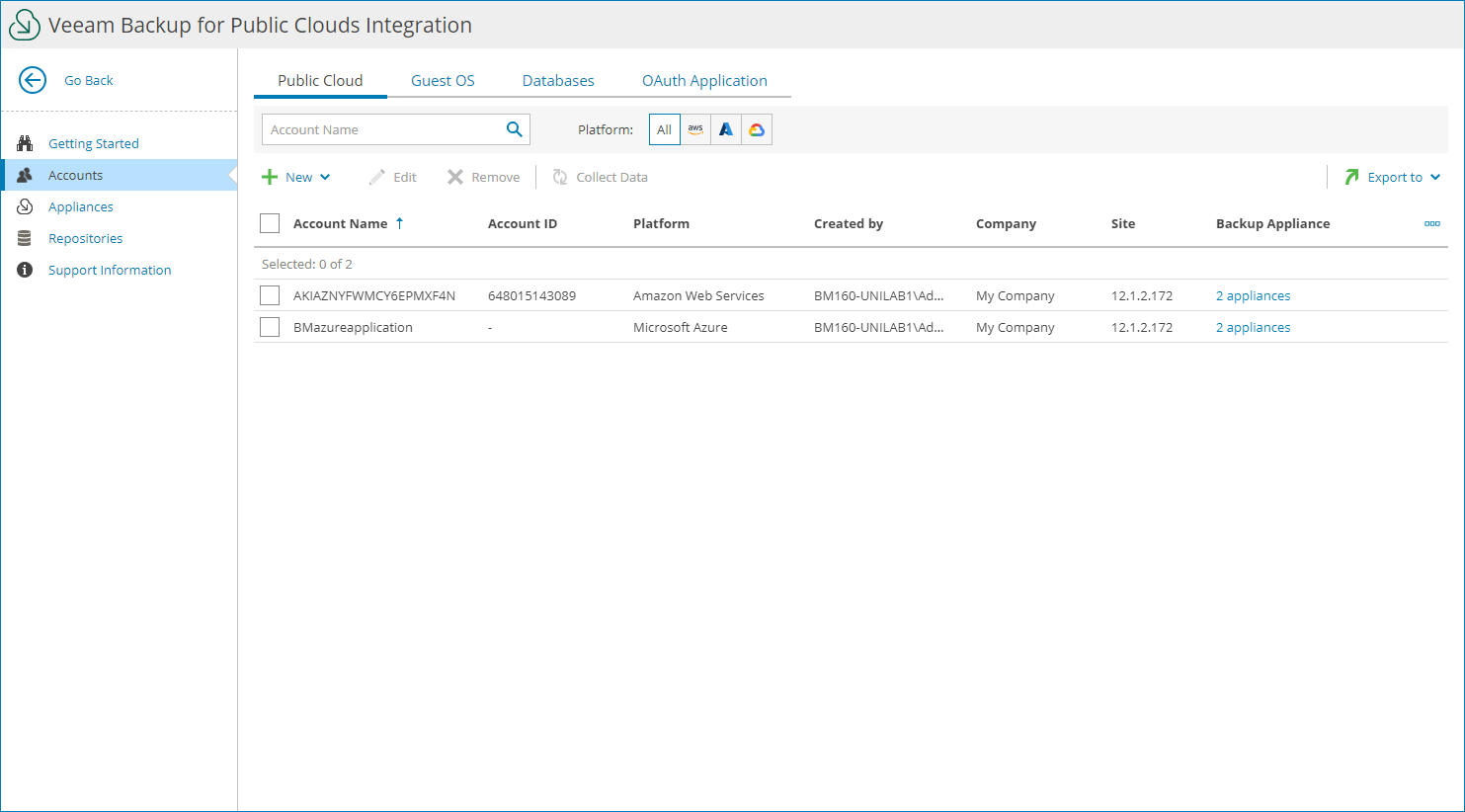Filter platform by Google Cloud icon
Viewport: 1465px width, 812px height.
tap(757, 129)
